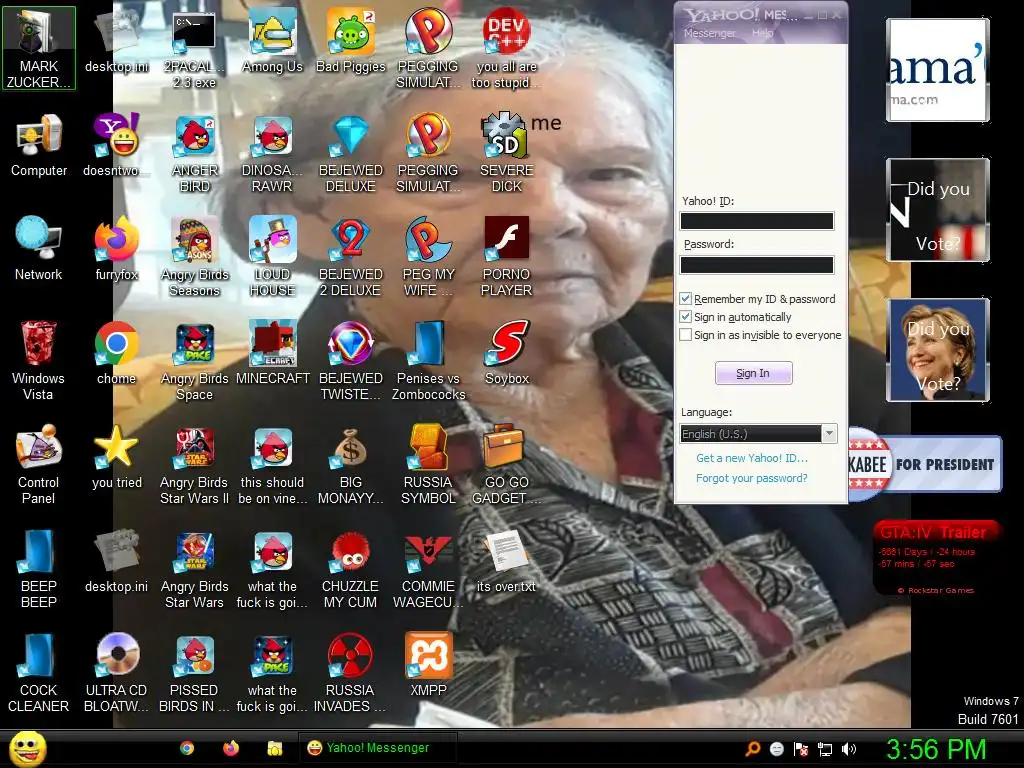Viewport: 1024px width, 768px height.
Task: Click the ama' website gadget thumbnail
Action: click(x=938, y=70)
